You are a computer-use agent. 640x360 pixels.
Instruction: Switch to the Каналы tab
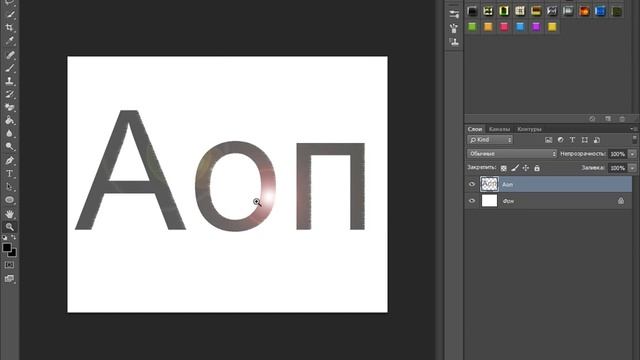500,129
